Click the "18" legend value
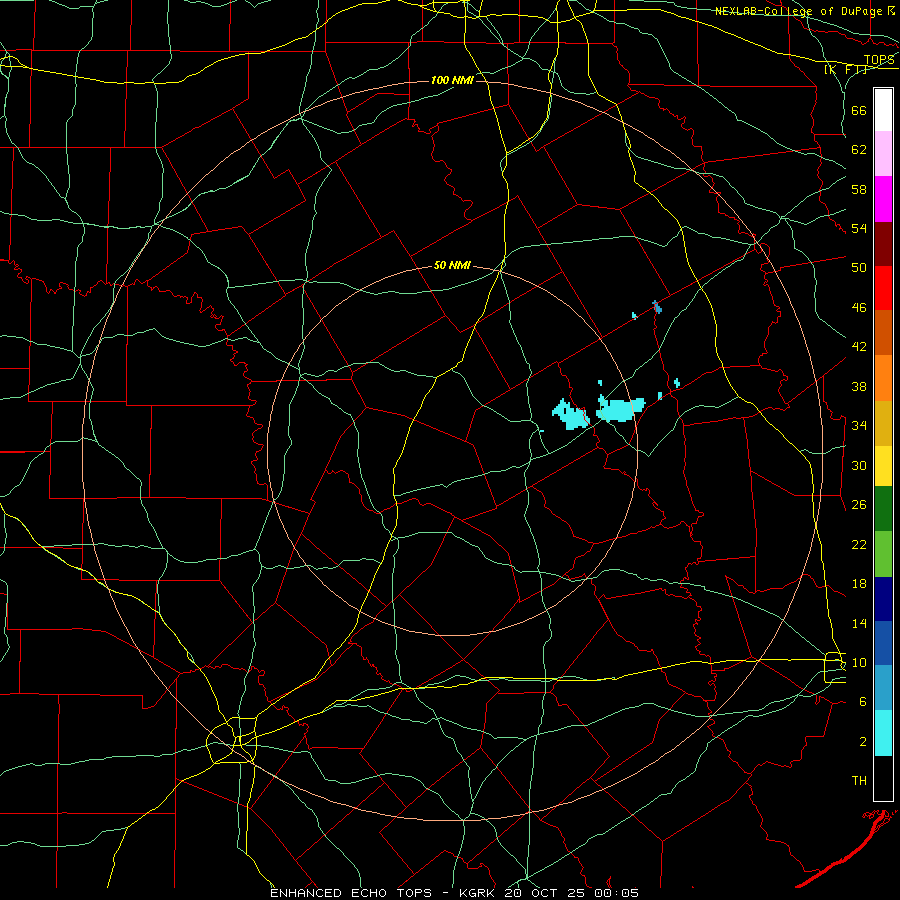 pos(859,584)
